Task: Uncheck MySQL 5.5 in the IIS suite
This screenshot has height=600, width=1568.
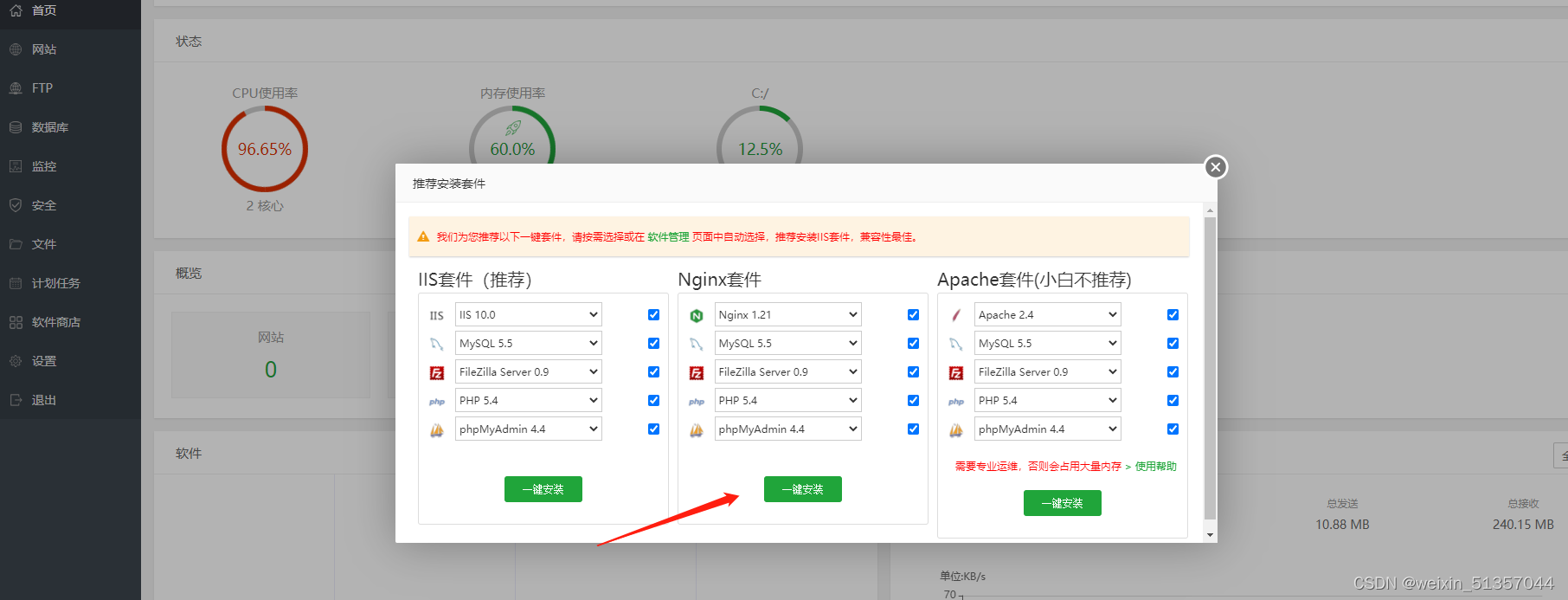Action: tap(653, 343)
